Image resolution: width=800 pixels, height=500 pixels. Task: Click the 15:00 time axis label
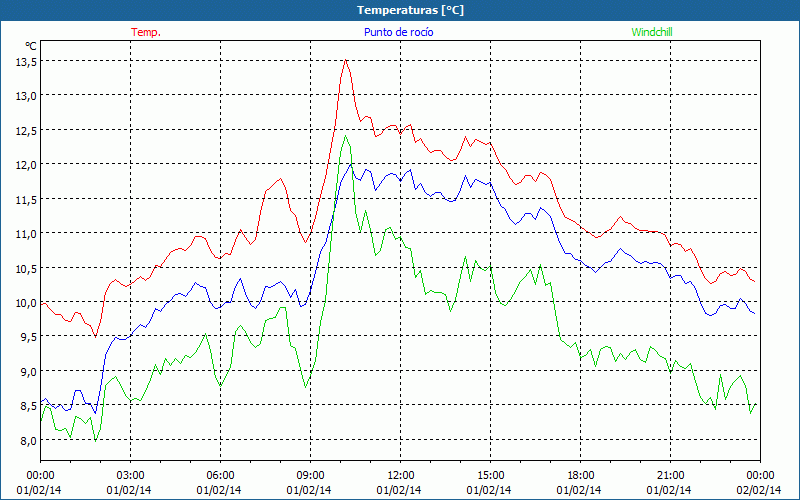tap(490, 475)
